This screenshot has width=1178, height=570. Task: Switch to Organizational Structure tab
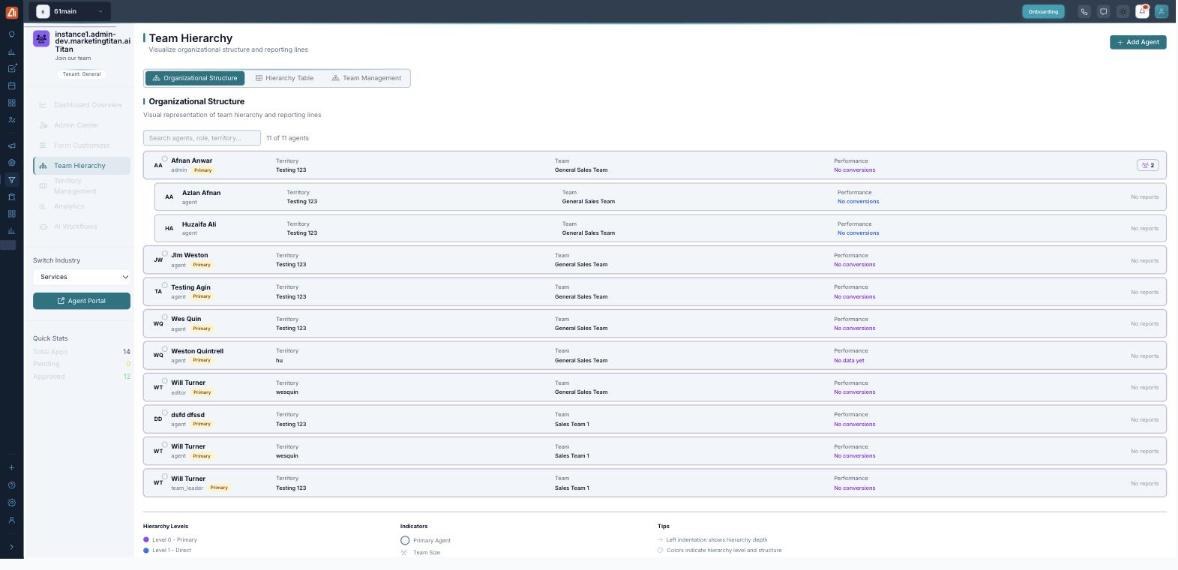(x=195, y=78)
